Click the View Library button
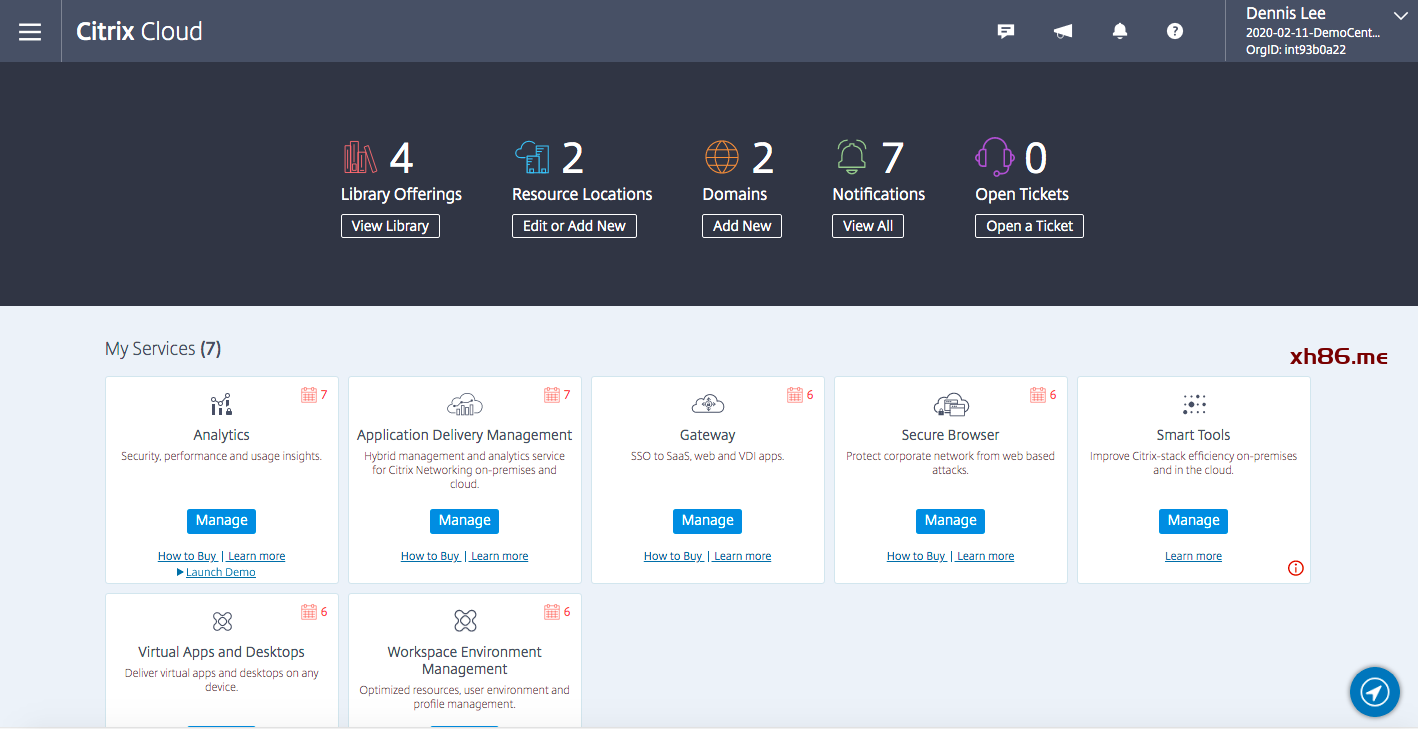Viewport: 1418px width, 729px height. [390, 226]
